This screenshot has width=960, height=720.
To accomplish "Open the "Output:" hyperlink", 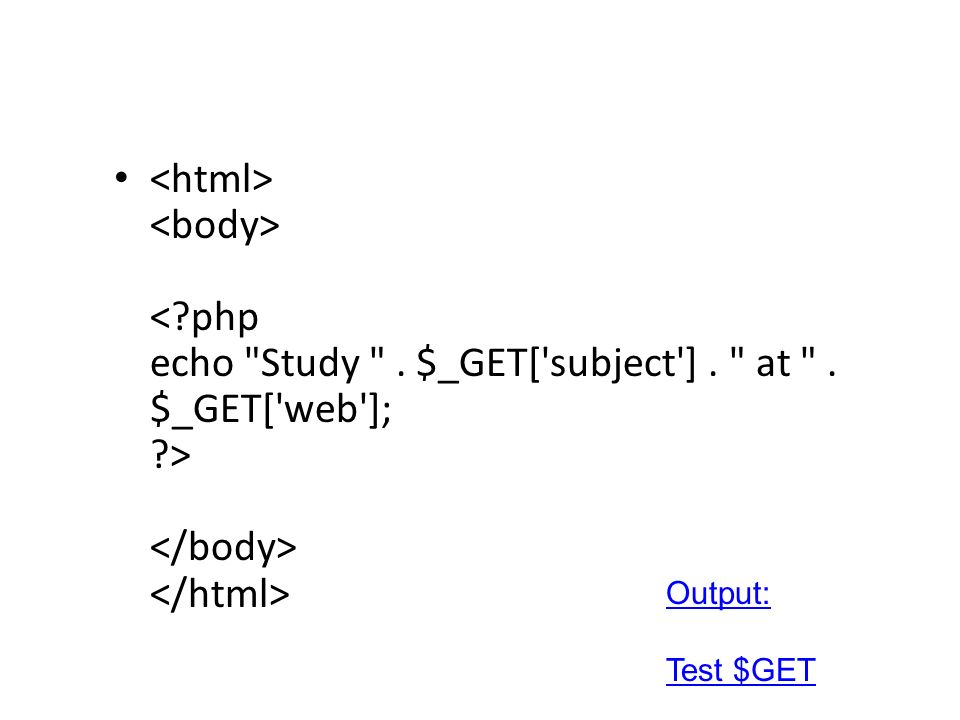I will pos(718,593).
